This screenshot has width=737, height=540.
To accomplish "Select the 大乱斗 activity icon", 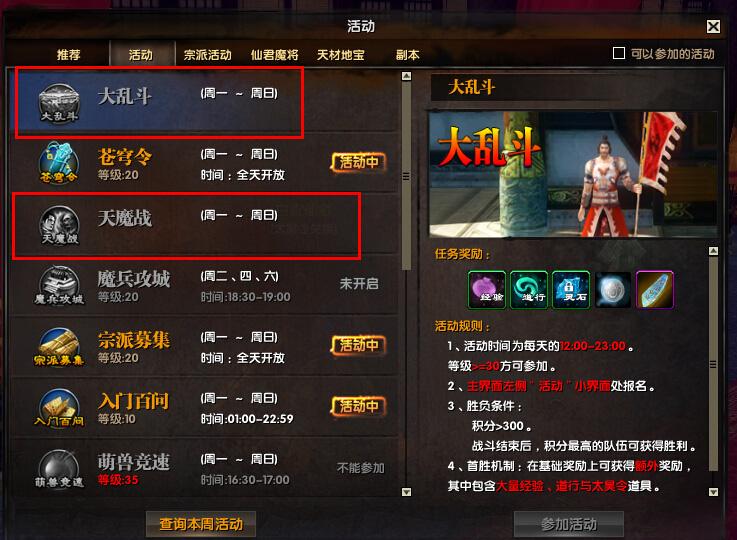I will (59, 103).
